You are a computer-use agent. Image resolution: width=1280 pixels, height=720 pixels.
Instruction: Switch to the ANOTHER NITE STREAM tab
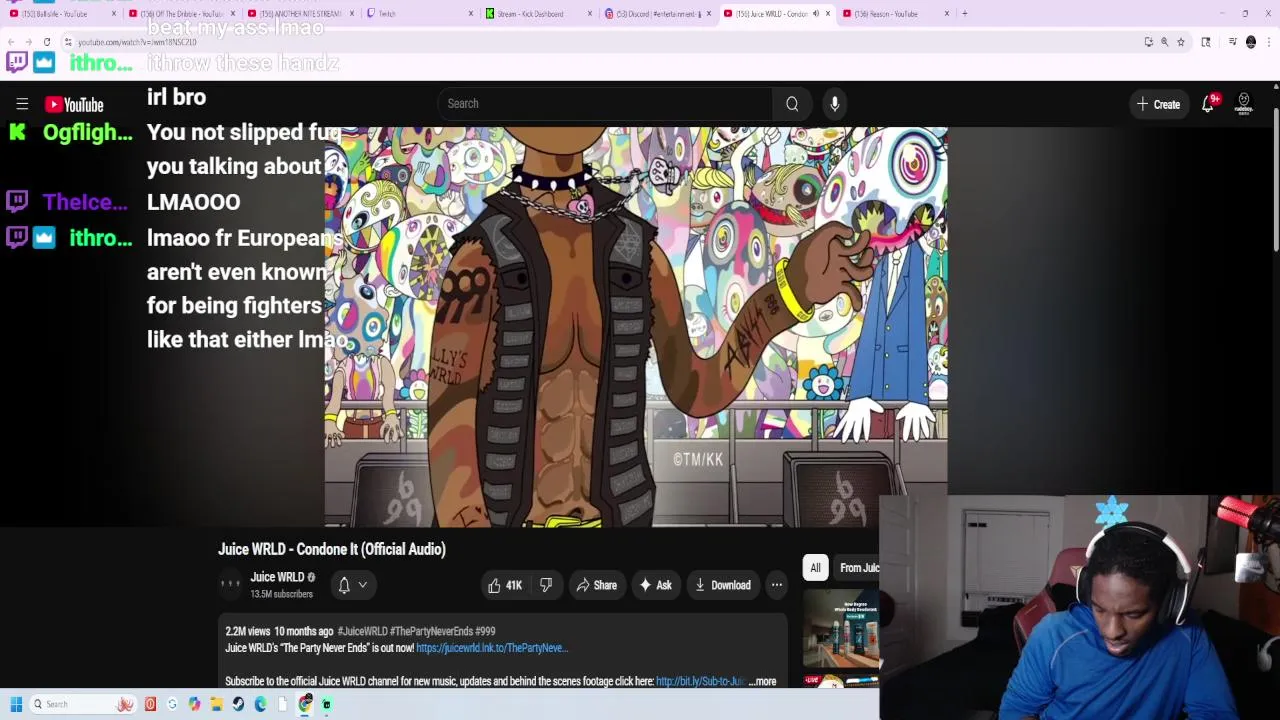click(x=299, y=13)
